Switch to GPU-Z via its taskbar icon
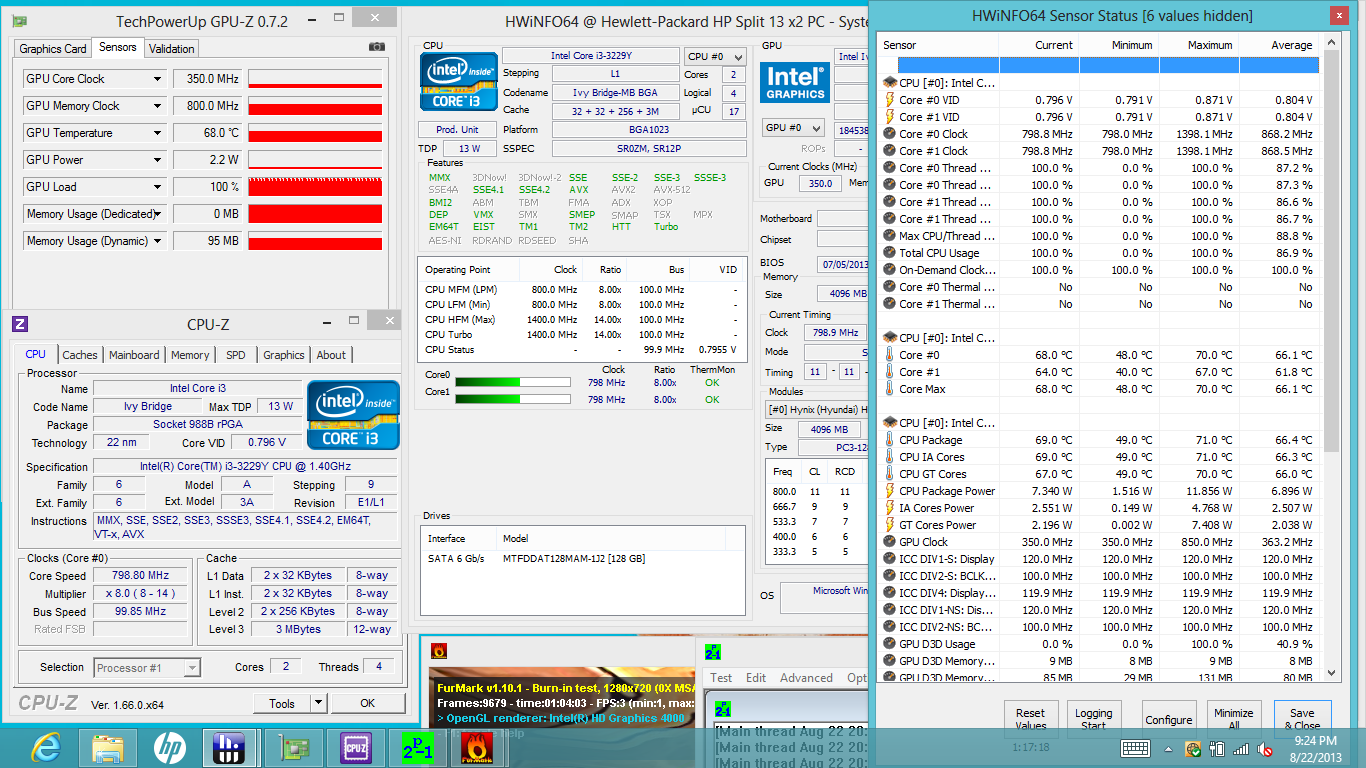The width and height of the screenshot is (1366, 768). (295, 747)
